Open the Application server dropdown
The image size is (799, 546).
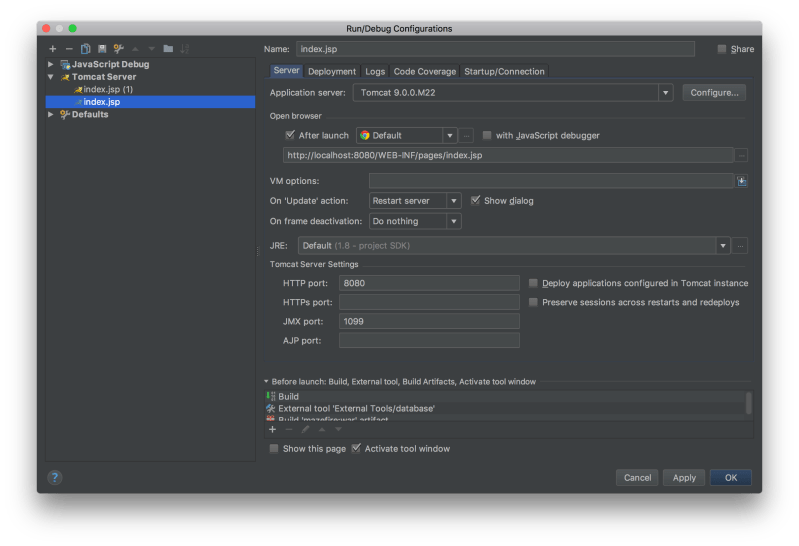[x=665, y=93]
